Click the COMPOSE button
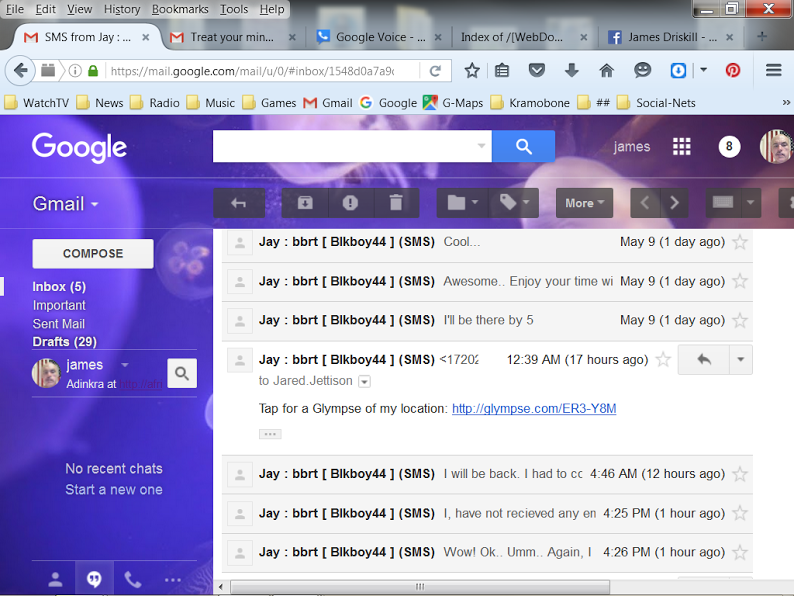The height and width of the screenshot is (596, 794). click(x=93, y=254)
